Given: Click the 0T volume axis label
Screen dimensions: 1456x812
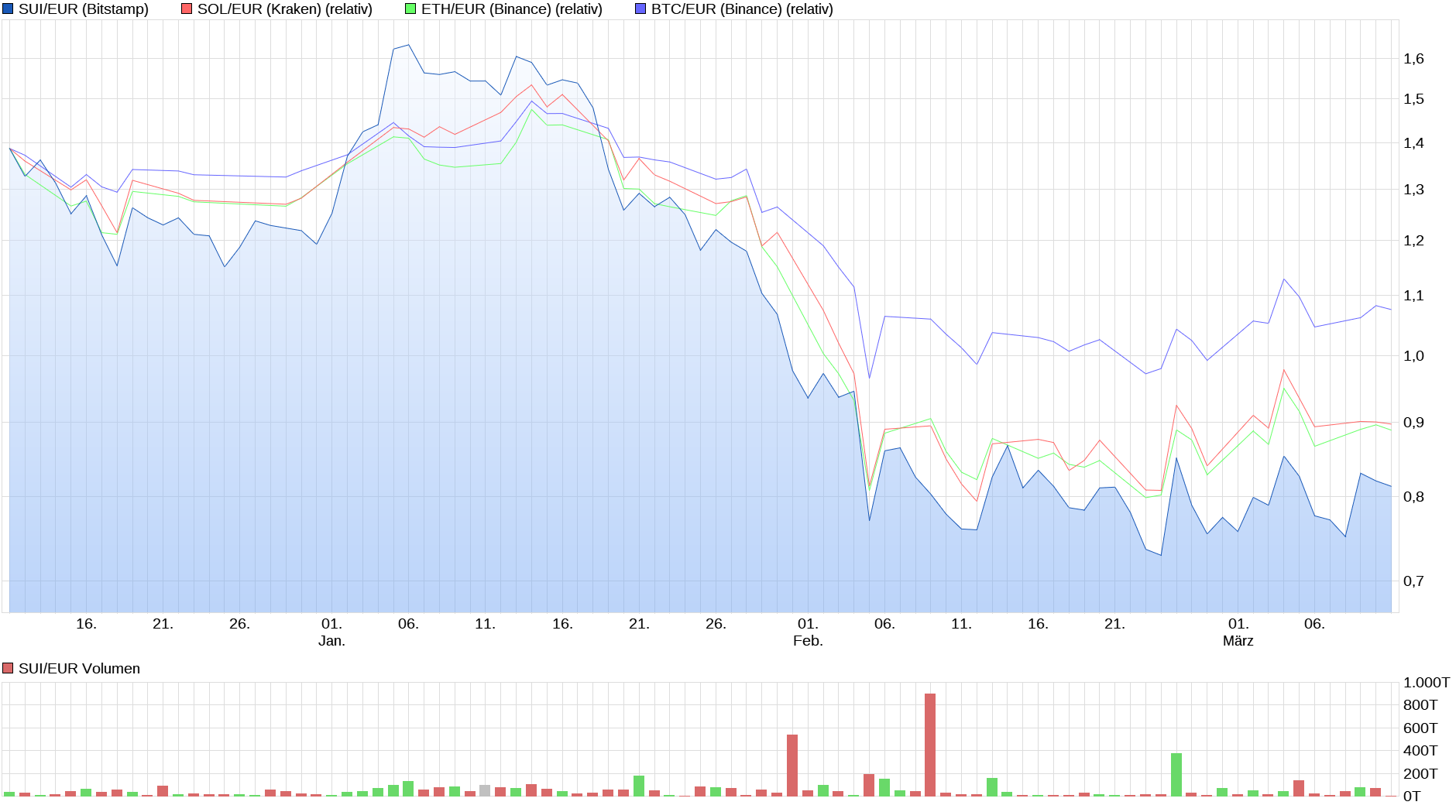Looking at the screenshot, I should click(x=1412, y=797).
